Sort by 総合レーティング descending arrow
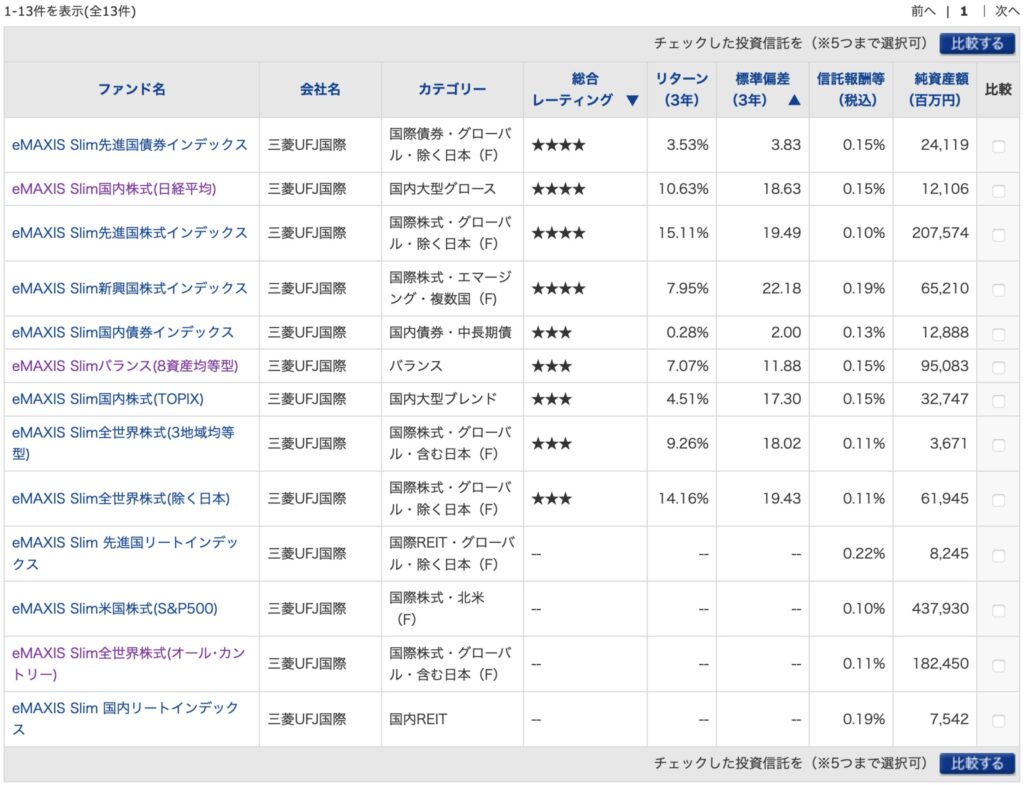 632,101
